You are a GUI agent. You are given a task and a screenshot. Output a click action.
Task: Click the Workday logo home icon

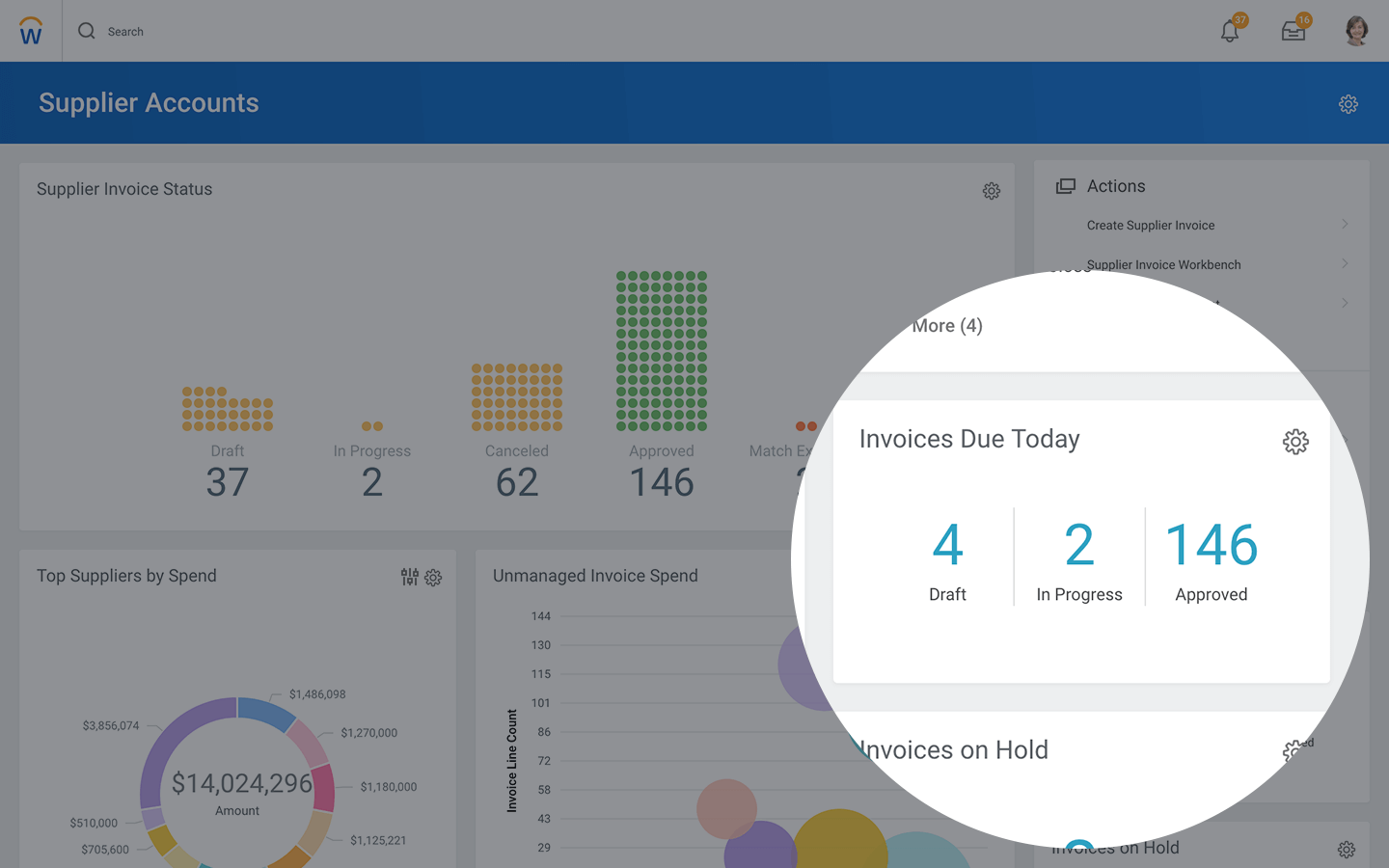[x=31, y=32]
